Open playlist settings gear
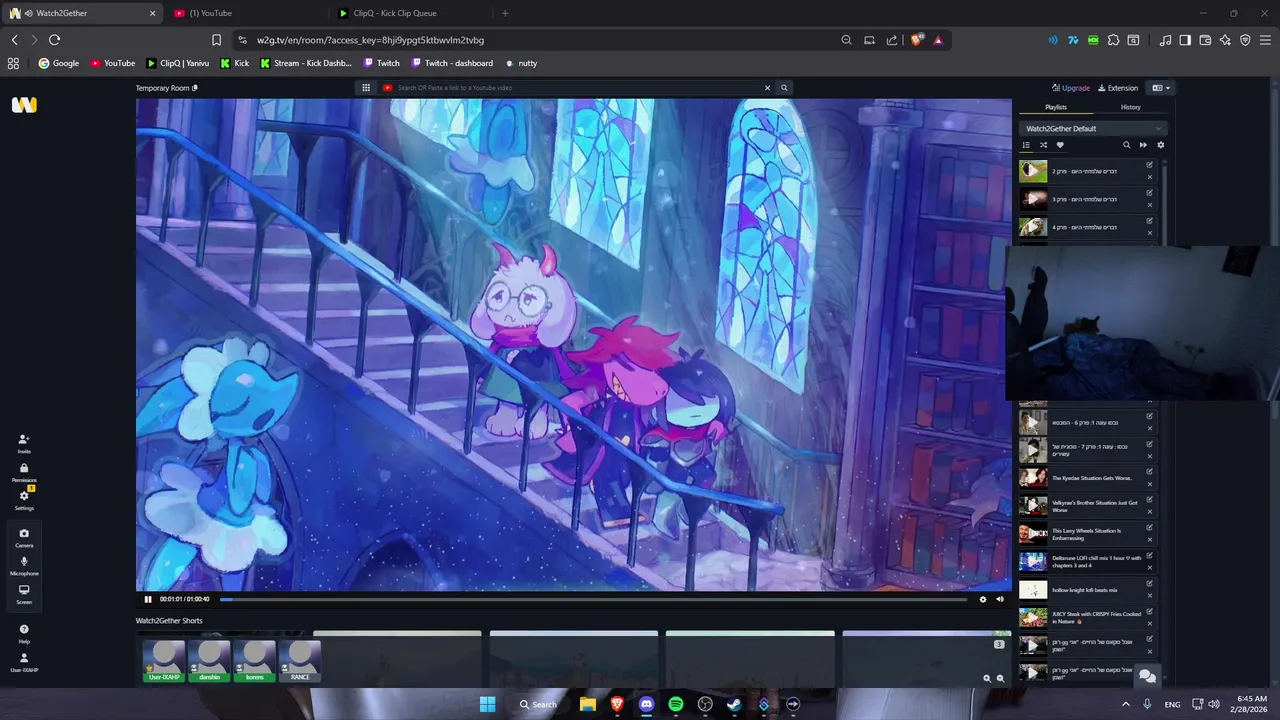 [x=1160, y=145]
